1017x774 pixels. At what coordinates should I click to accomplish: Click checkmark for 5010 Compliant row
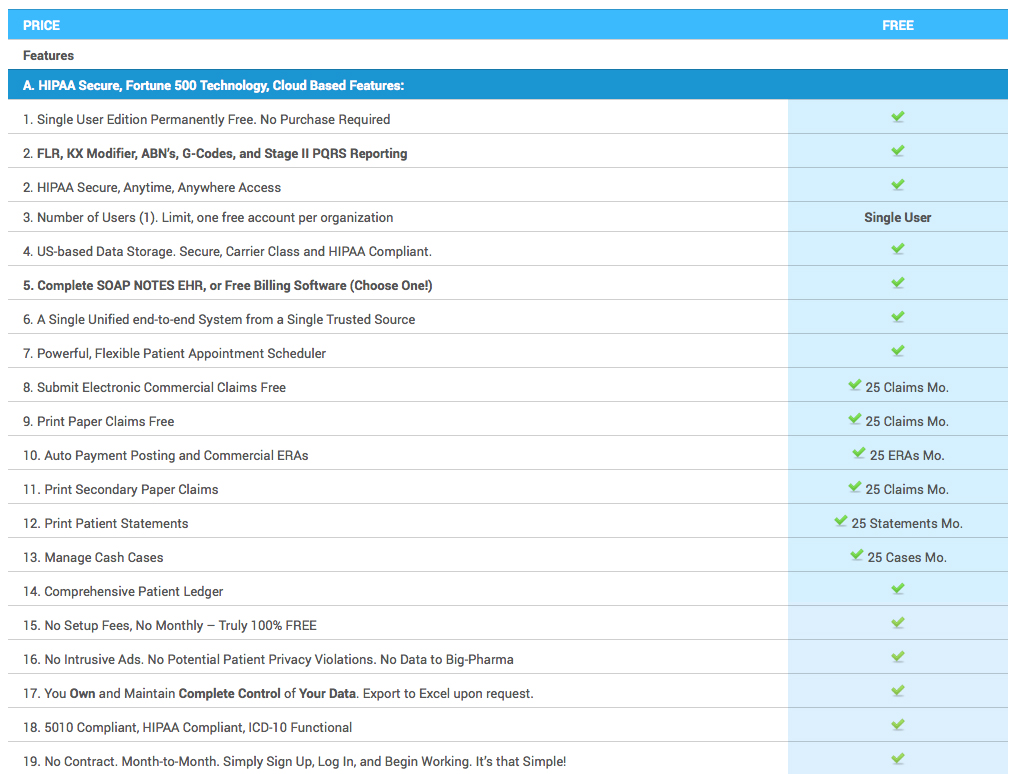pyautogui.click(x=898, y=725)
